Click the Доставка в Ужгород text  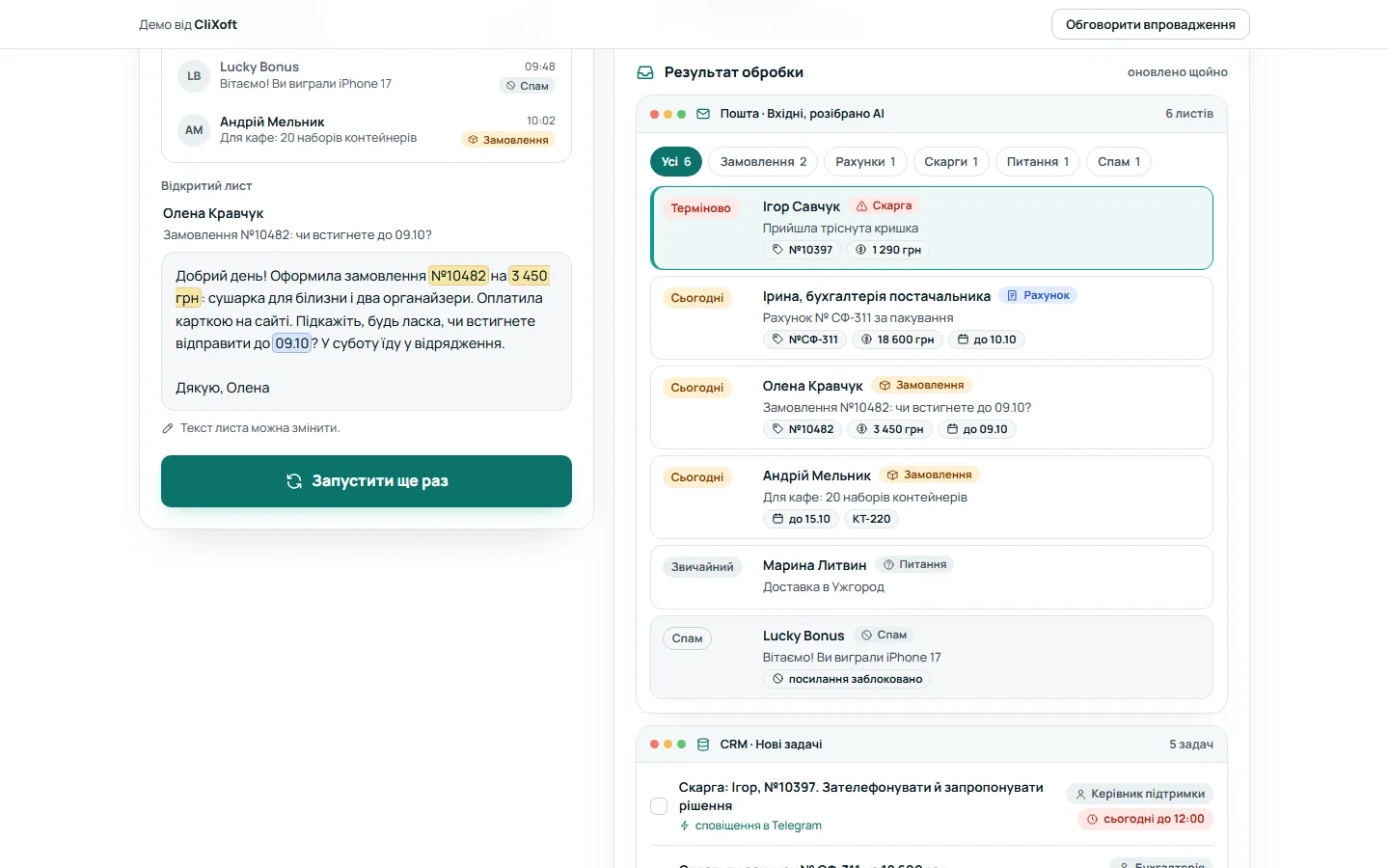coord(824,587)
